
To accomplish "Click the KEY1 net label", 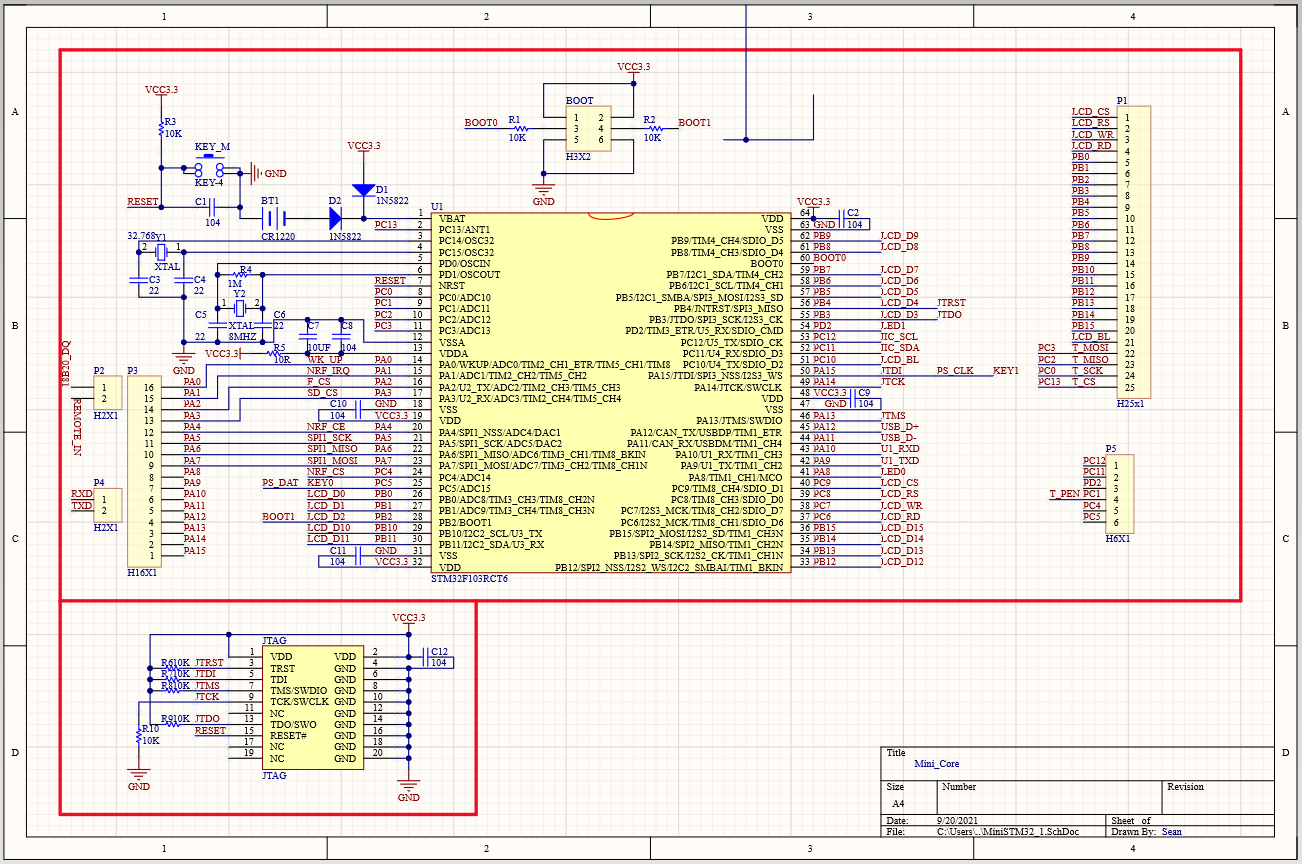I will click(1005, 371).
